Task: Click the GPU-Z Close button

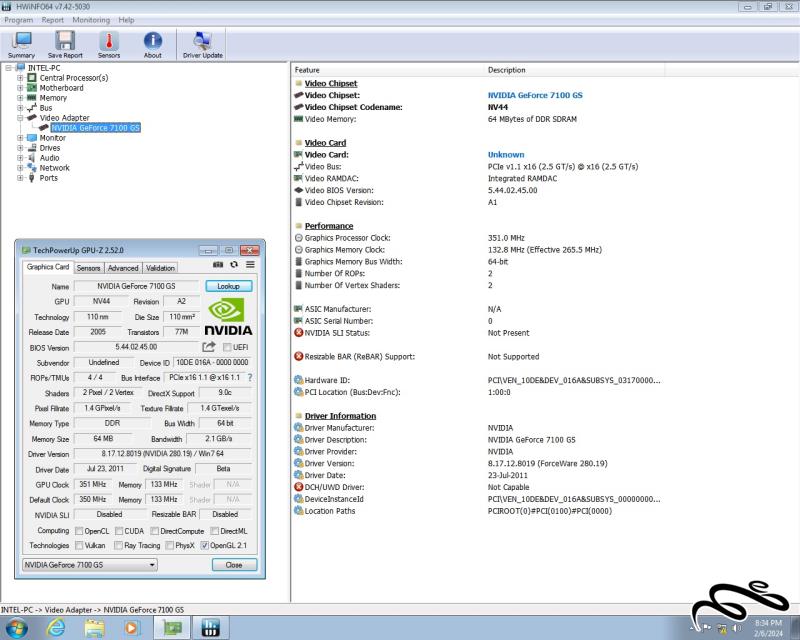Action: pyautogui.click(x=234, y=565)
